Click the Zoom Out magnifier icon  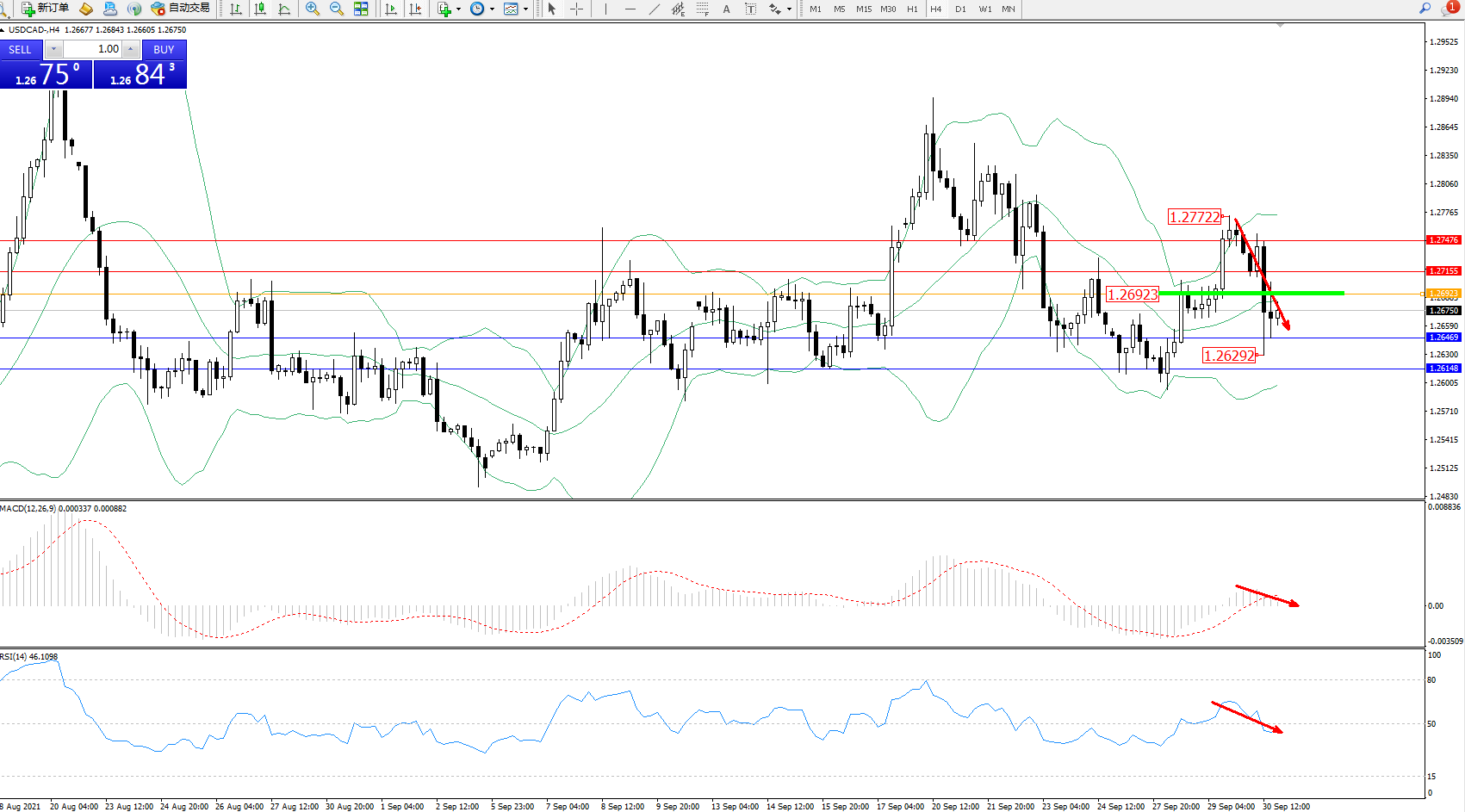click(336, 9)
